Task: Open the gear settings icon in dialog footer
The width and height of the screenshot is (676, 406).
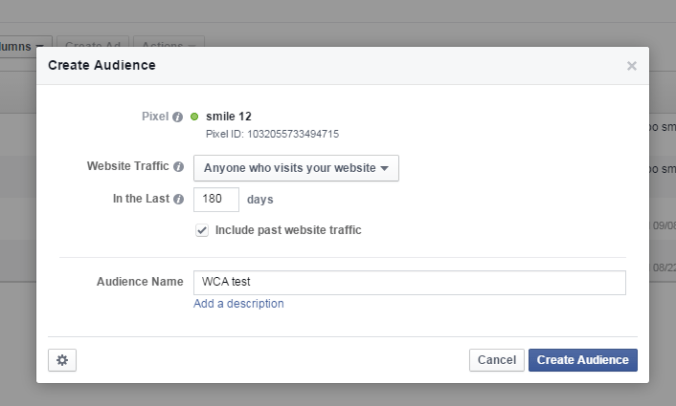Action: 62,360
